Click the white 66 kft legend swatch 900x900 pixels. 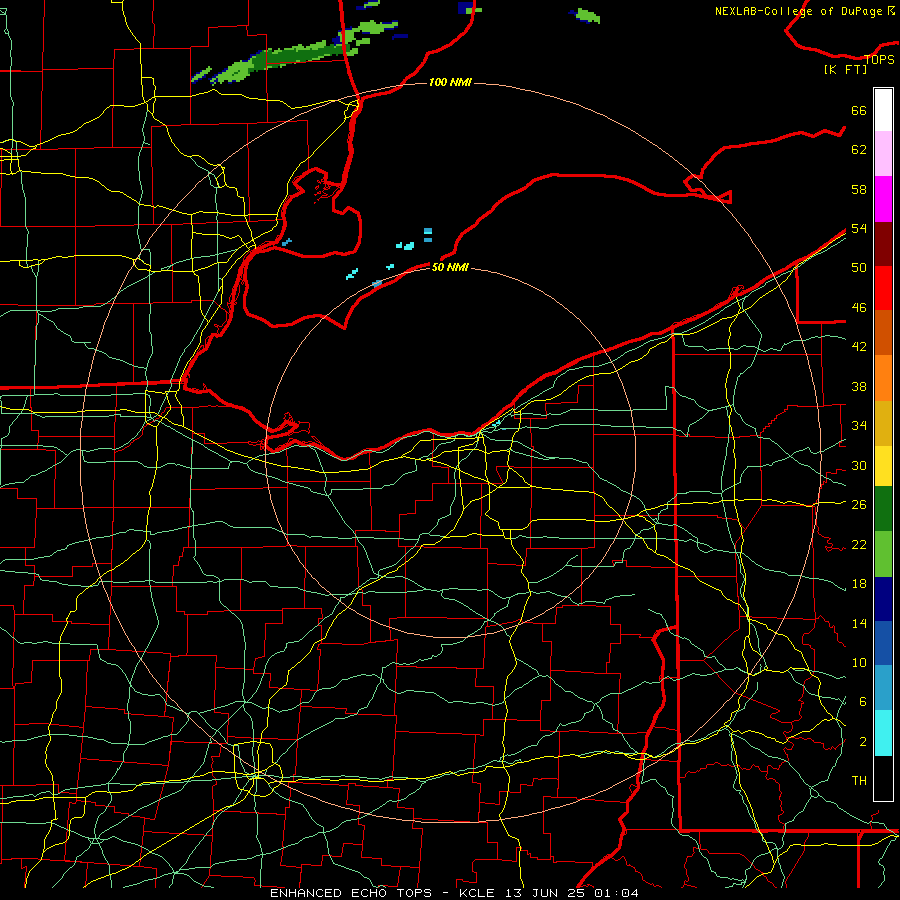tap(883, 110)
